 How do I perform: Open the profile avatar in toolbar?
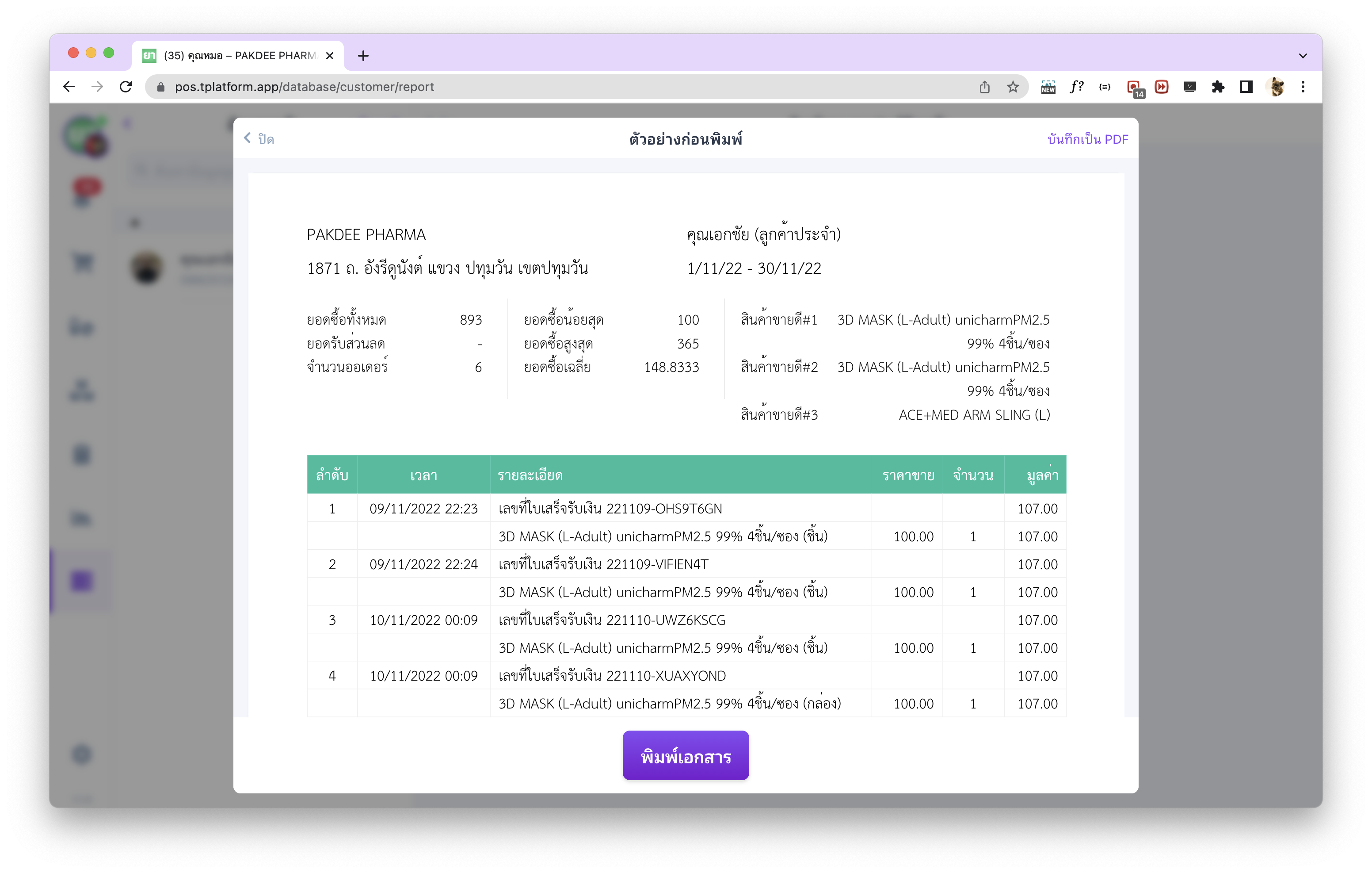tap(1276, 87)
